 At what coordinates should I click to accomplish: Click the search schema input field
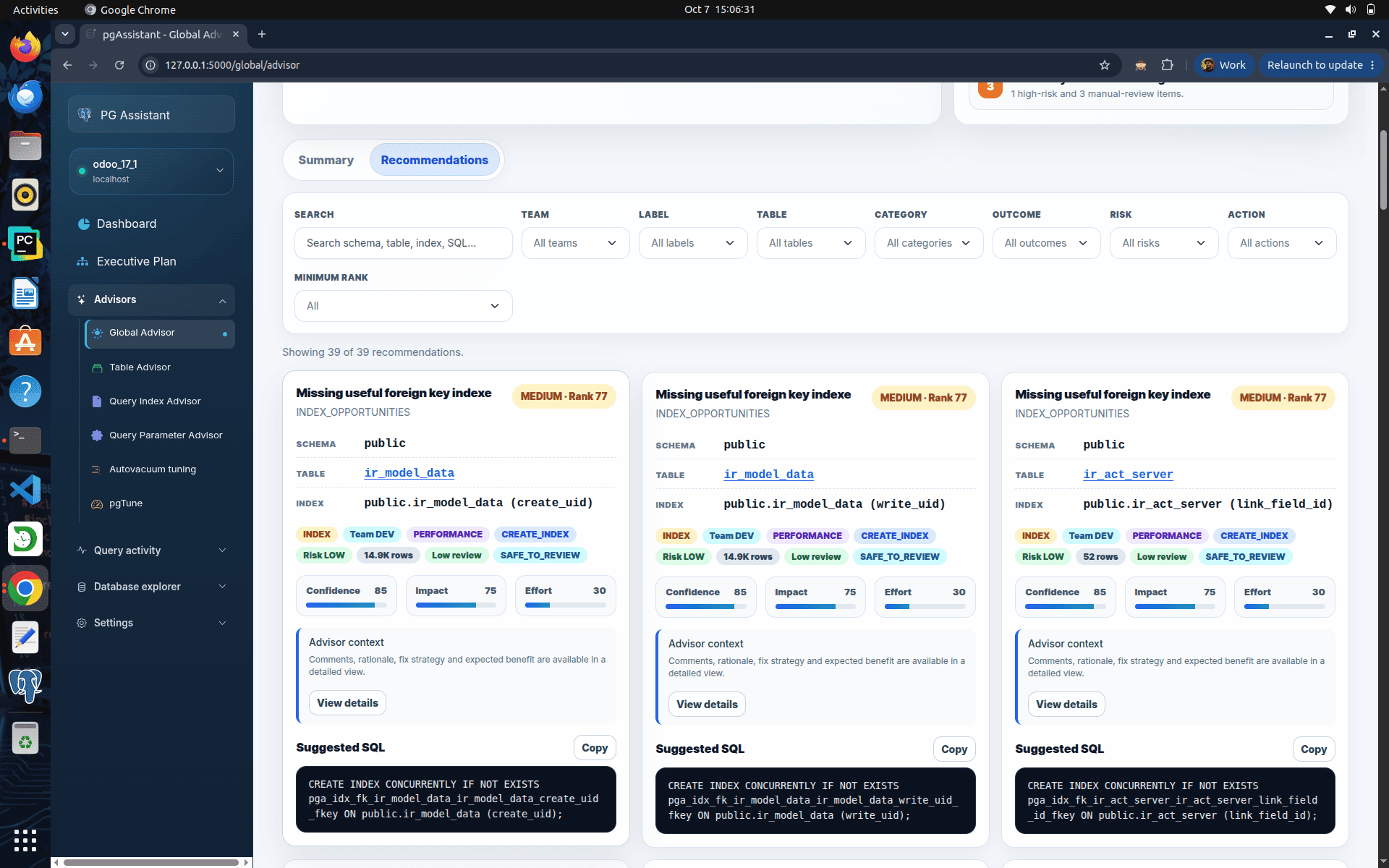[404, 243]
